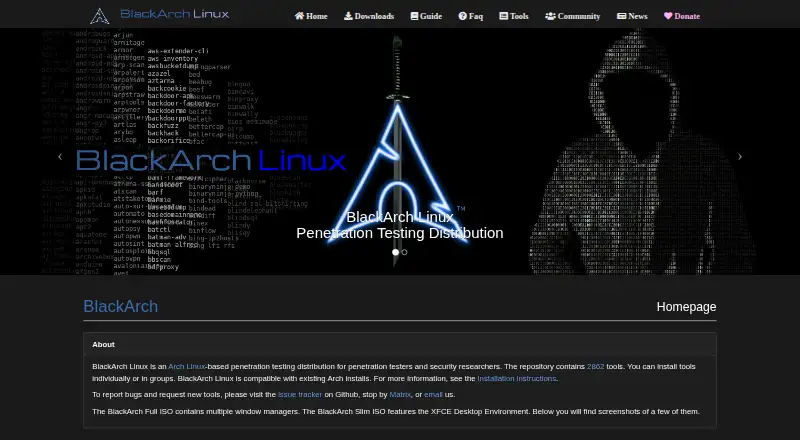This screenshot has height=440, width=800.
Task: Click the Penetration Testing Distribution caption
Action: click(x=399, y=233)
